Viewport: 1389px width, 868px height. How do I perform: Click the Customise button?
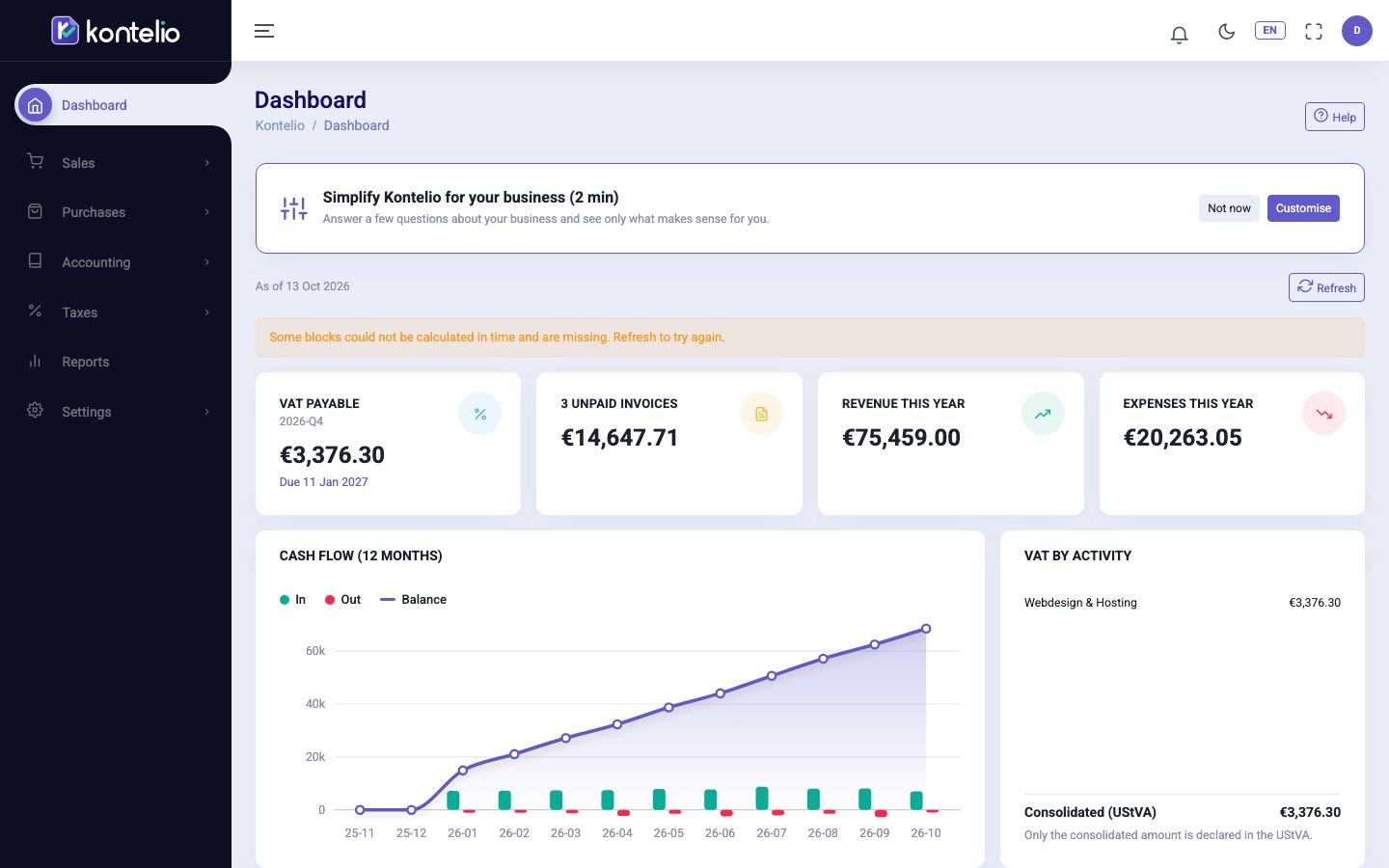[x=1303, y=208]
